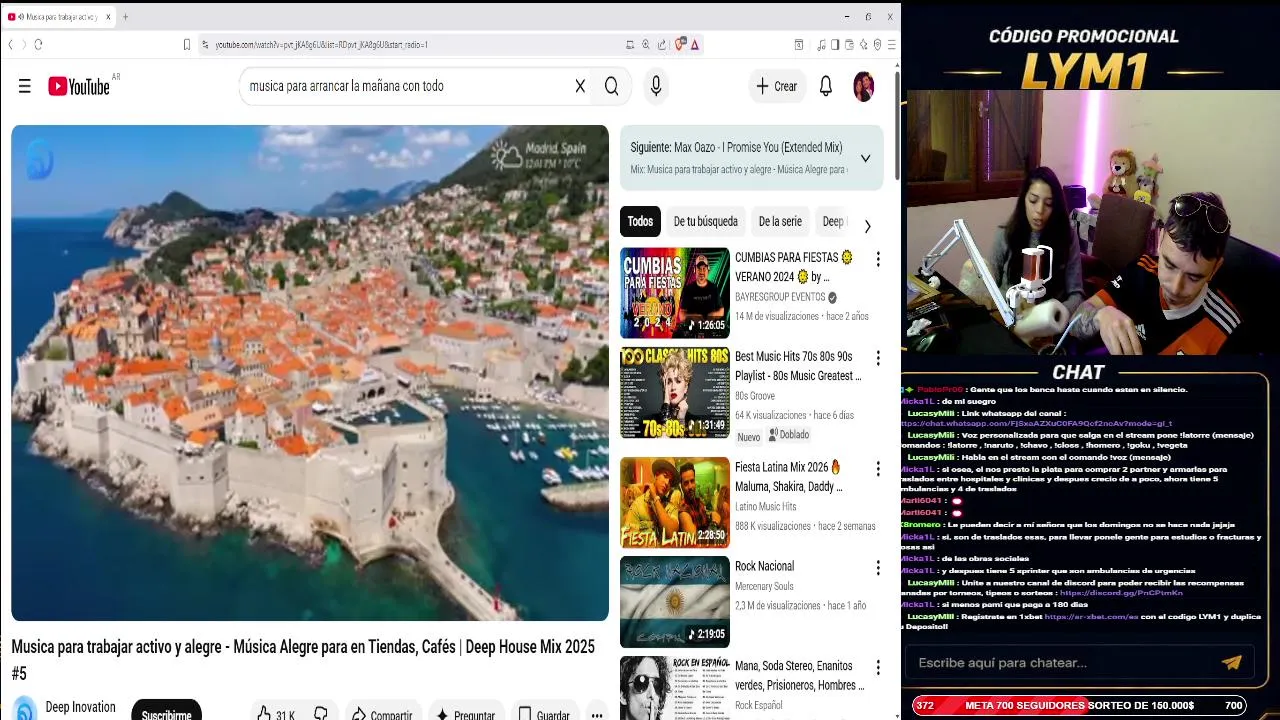The width and height of the screenshot is (1280, 720).
Task: Open the Cumbias Para Fiestas video thumbnail
Action: (x=675, y=293)
